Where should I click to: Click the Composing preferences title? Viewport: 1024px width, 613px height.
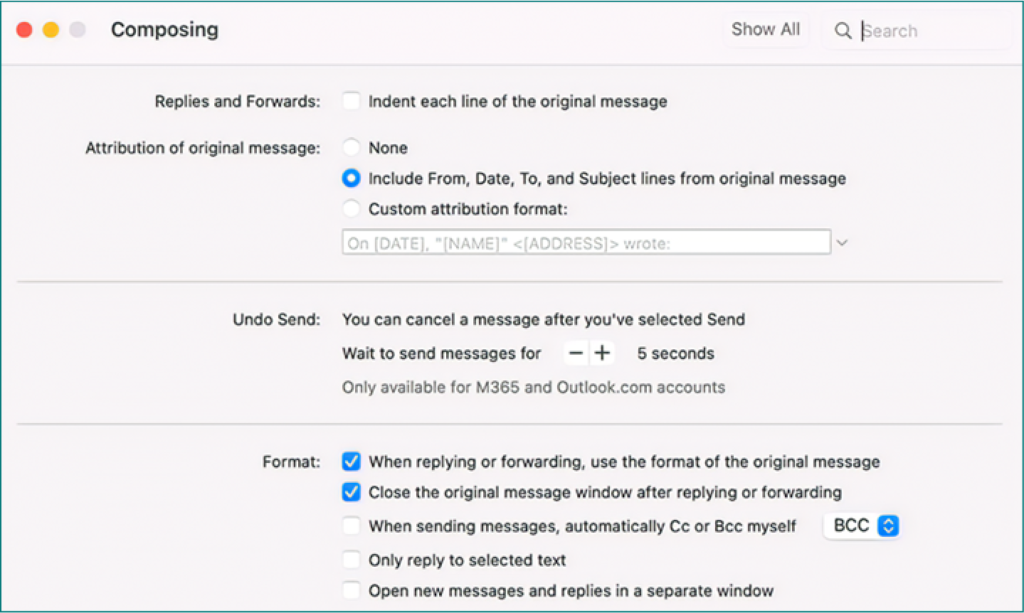(x=164, y=30)
